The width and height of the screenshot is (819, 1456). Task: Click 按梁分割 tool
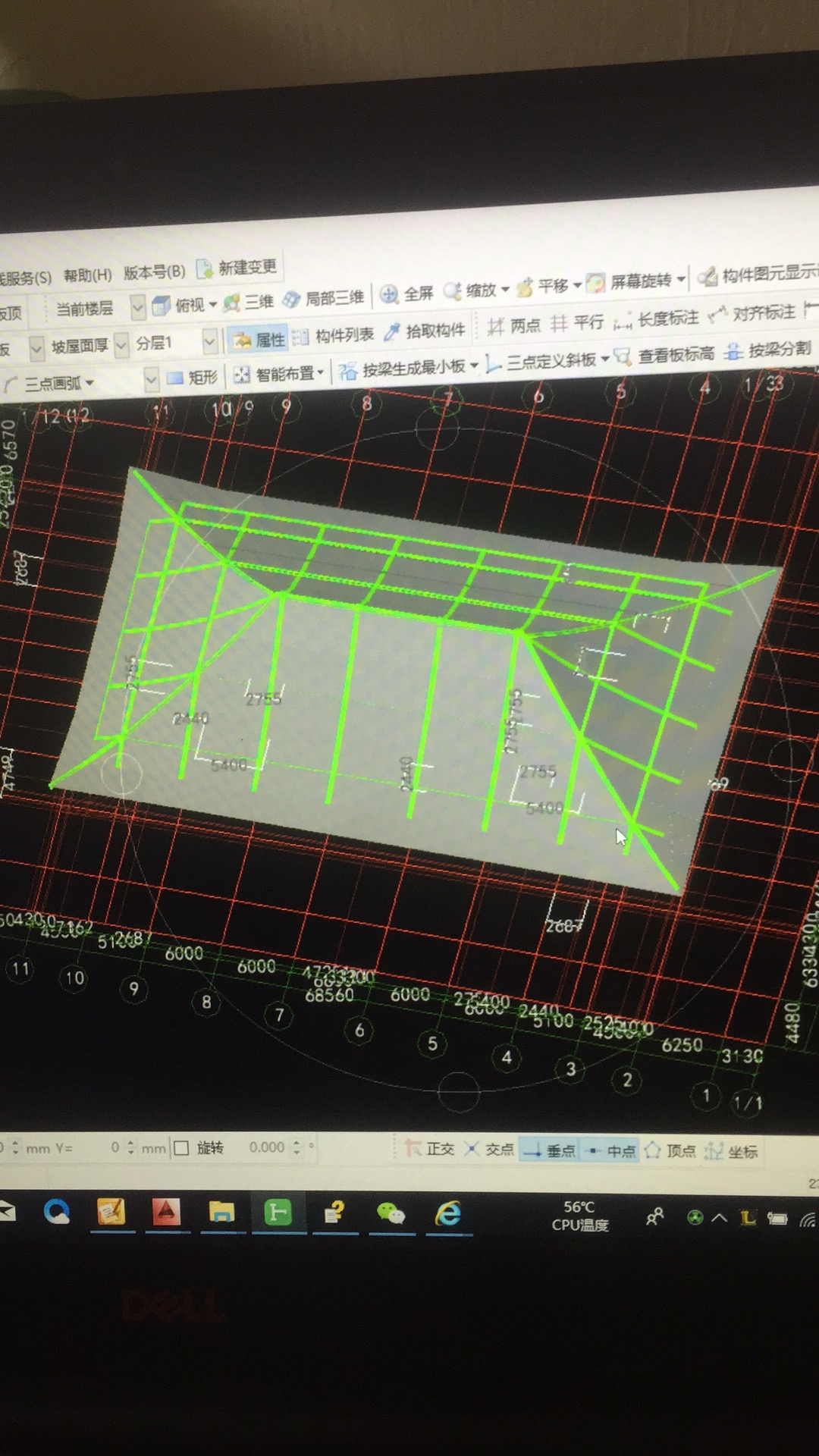coord(768,350)
